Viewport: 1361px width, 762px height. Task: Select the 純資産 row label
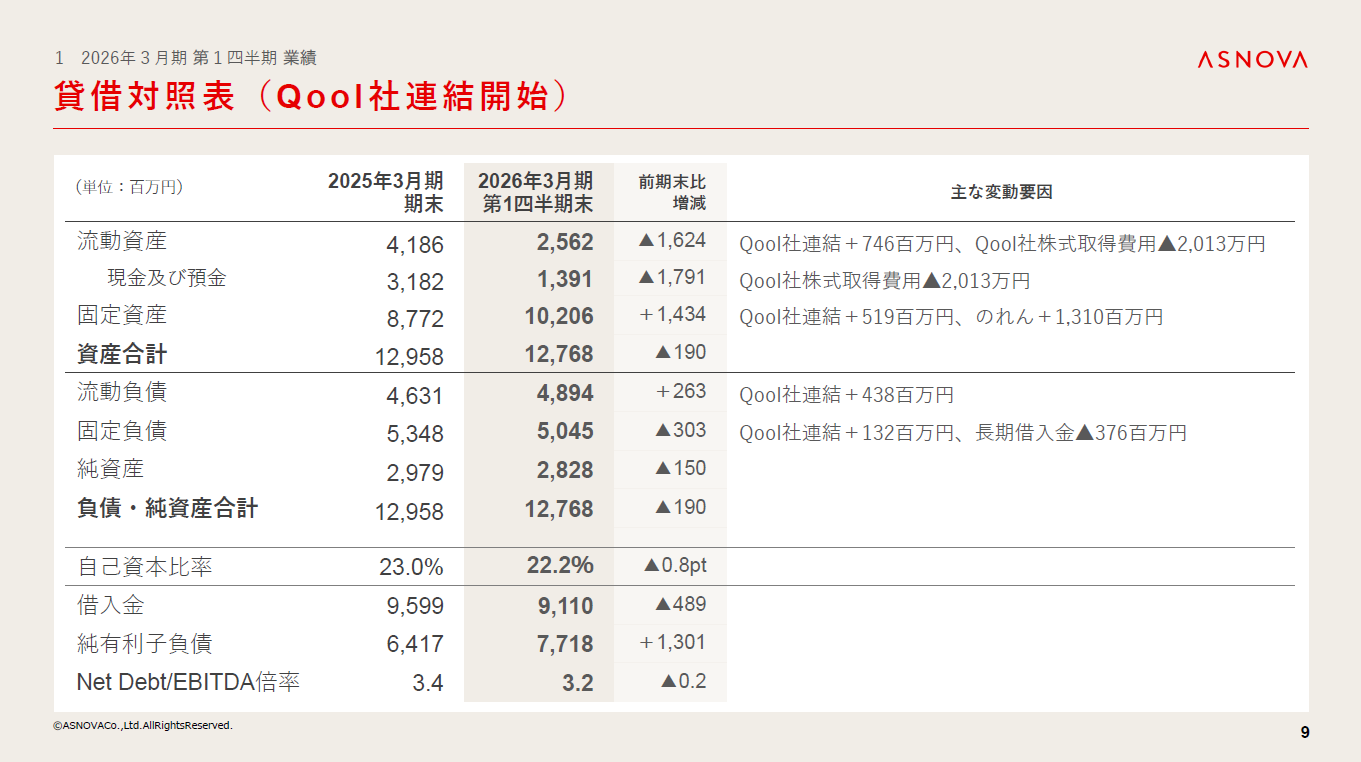(111, 469)
